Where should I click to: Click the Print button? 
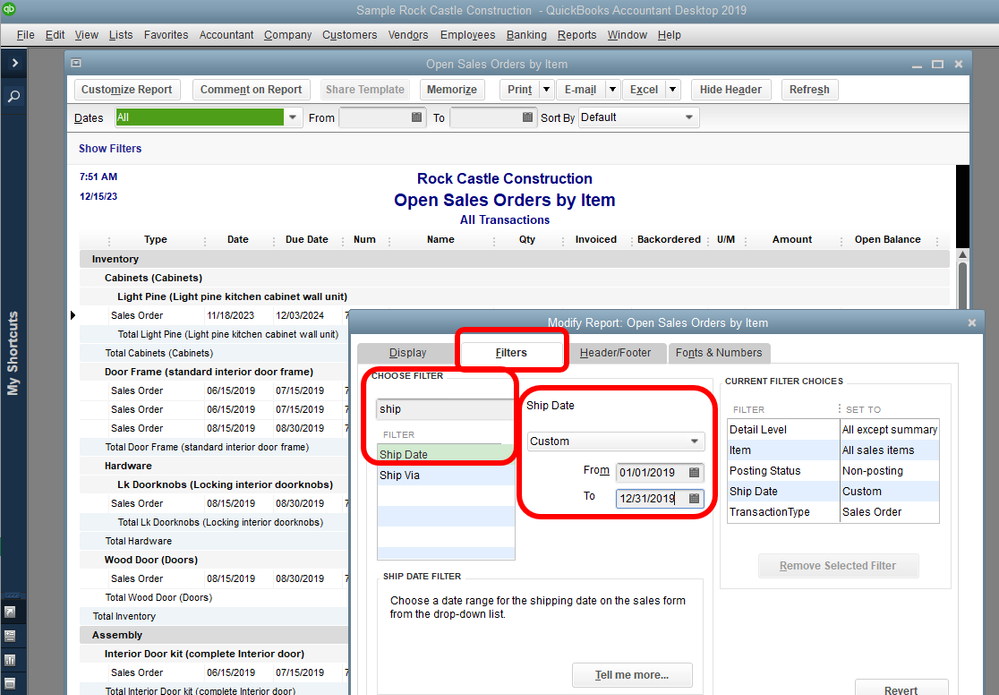tap(519, 90)
